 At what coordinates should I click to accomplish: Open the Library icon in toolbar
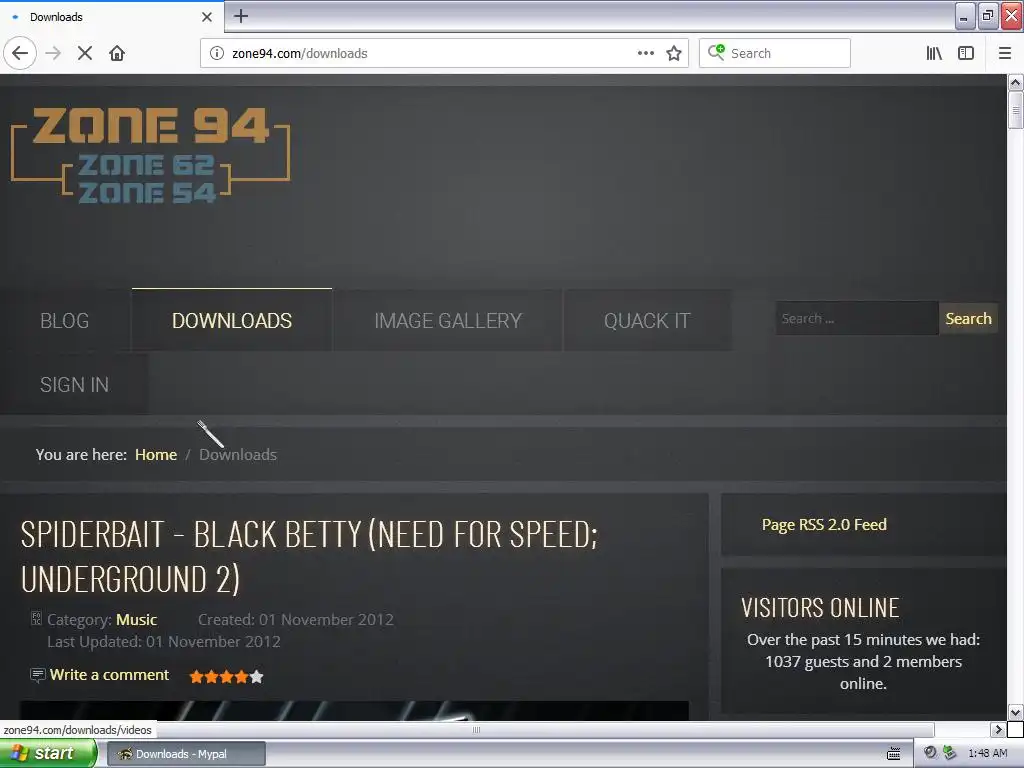tap(934, 53)
